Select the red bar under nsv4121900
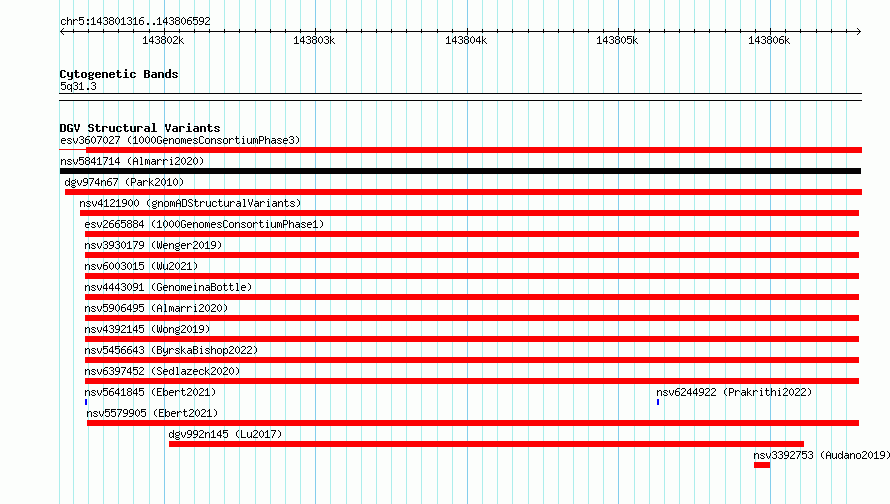This screenshot has width=890, height=504. pos(469,213)
